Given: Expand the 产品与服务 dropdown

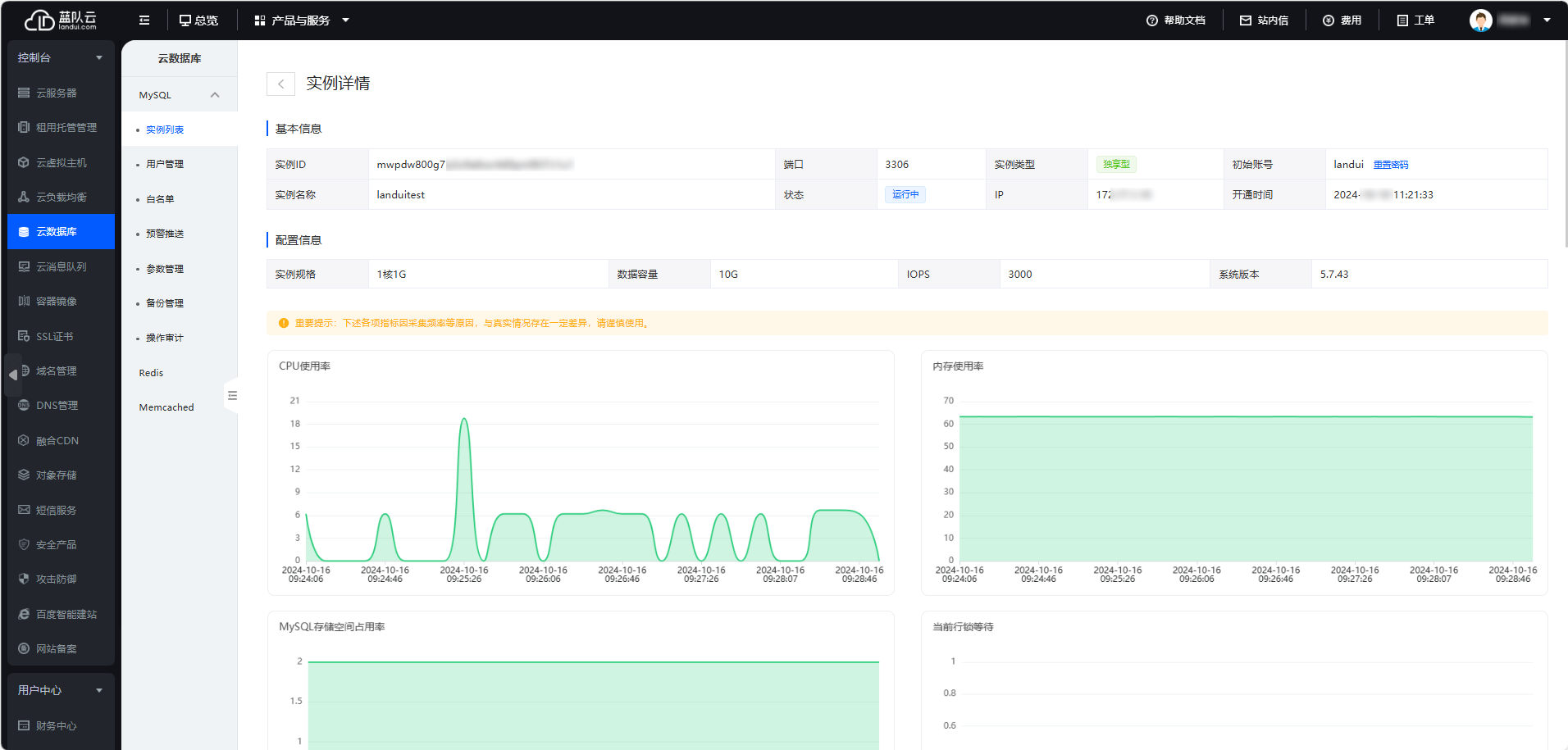Looking at the screenshot, I should pos(301,20).
